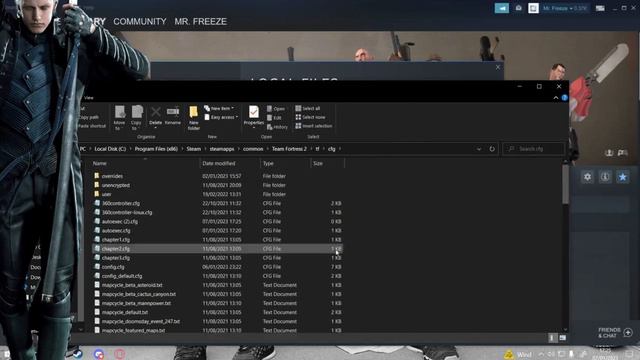
Task: Create a New folder from ribbon
Action: point(193,118)
